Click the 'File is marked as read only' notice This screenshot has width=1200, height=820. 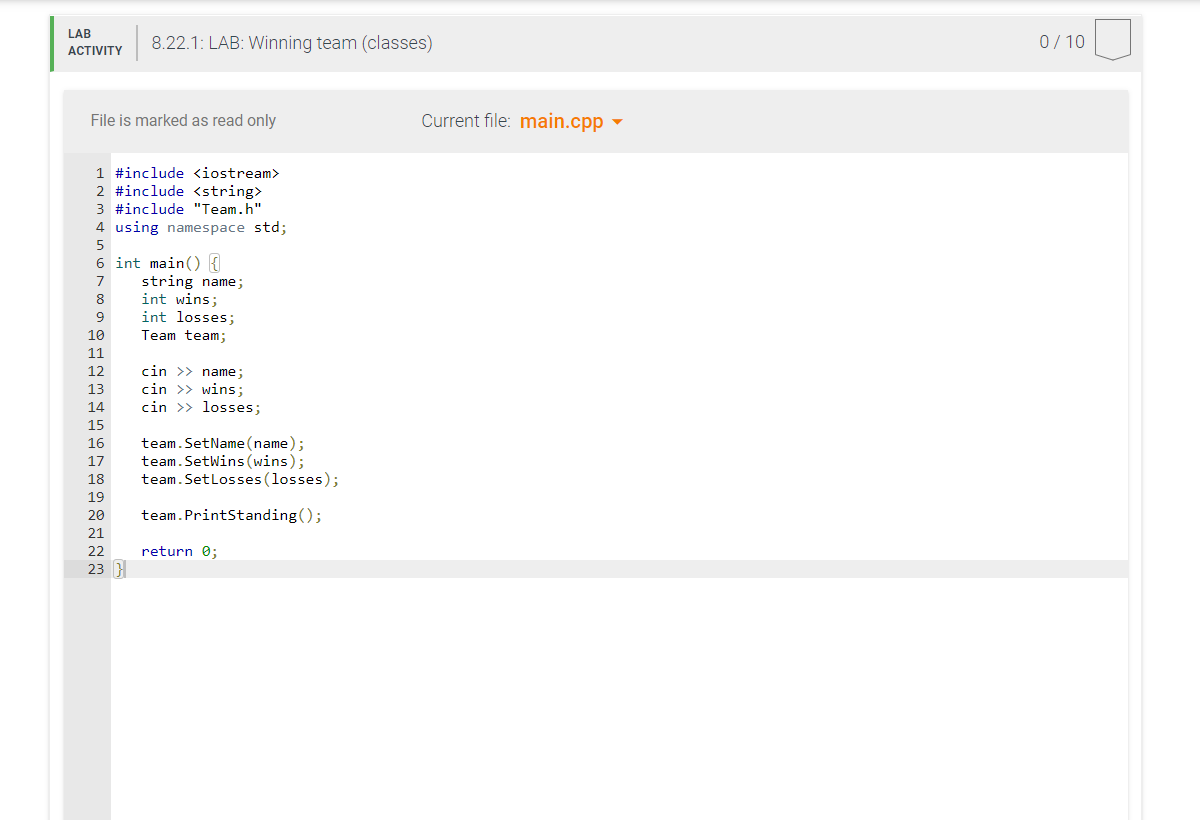[x=183, y=120]
